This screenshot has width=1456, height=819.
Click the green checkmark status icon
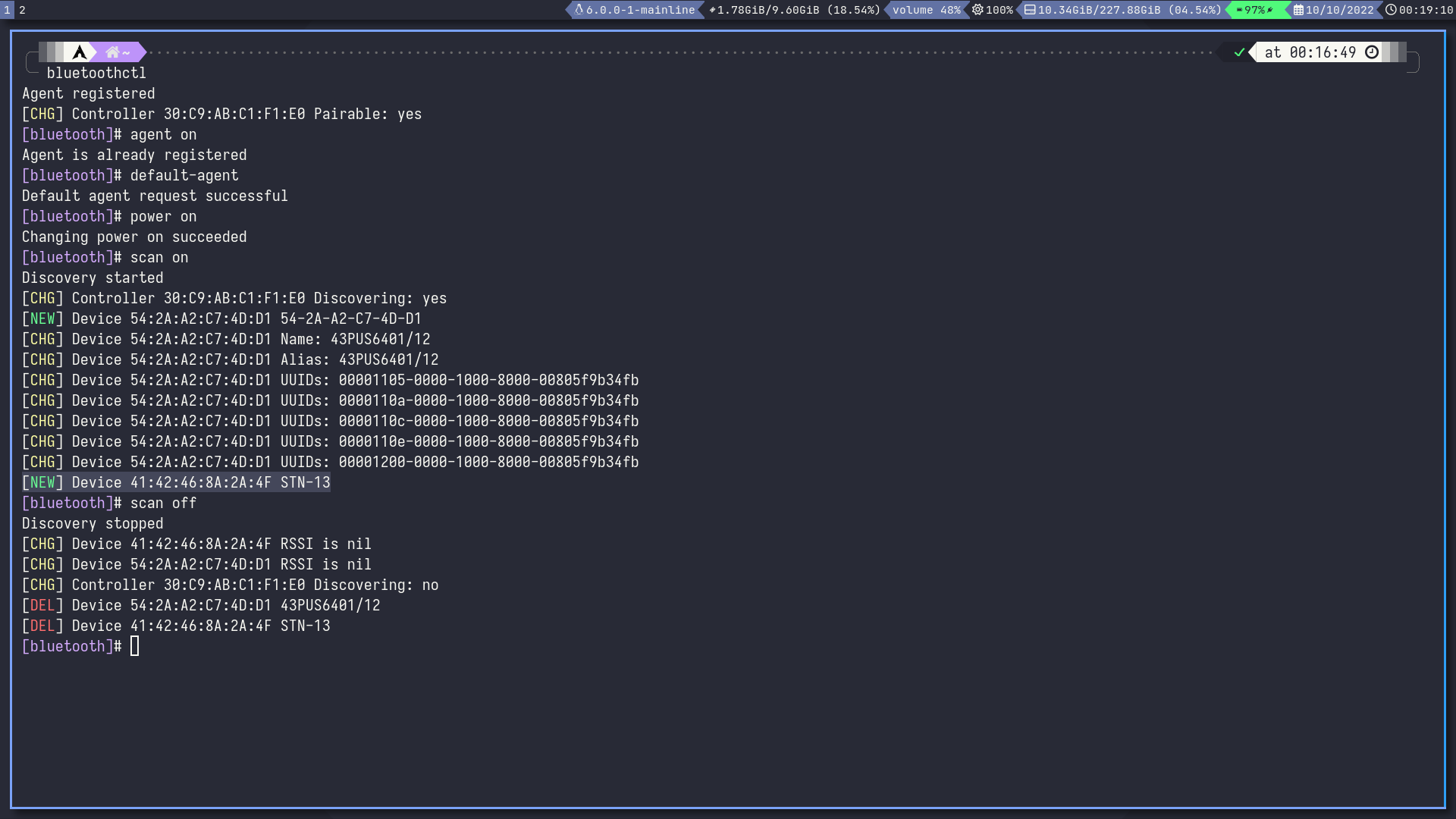point(1240,52)
